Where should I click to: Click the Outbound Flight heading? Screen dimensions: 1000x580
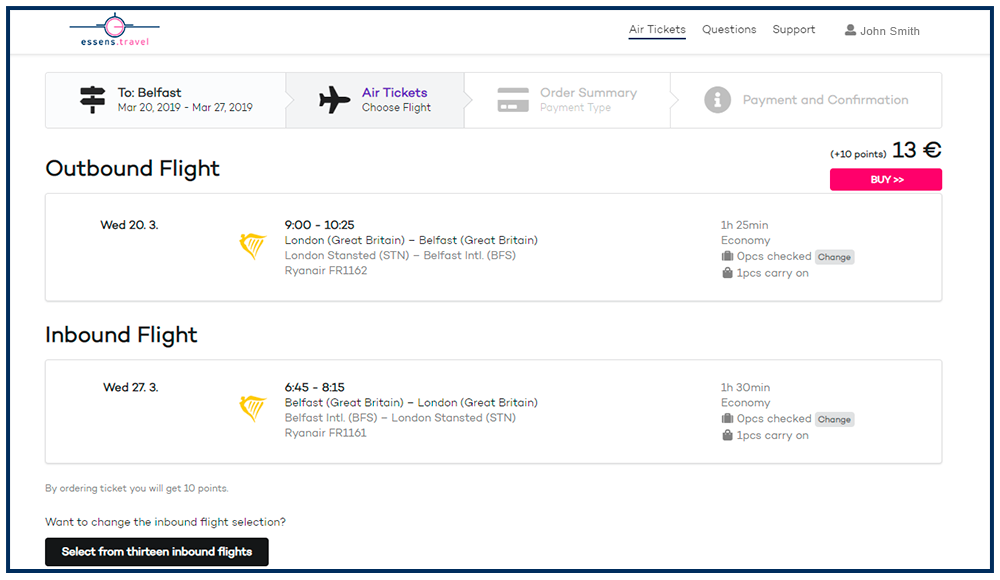(x=133, y=168)
